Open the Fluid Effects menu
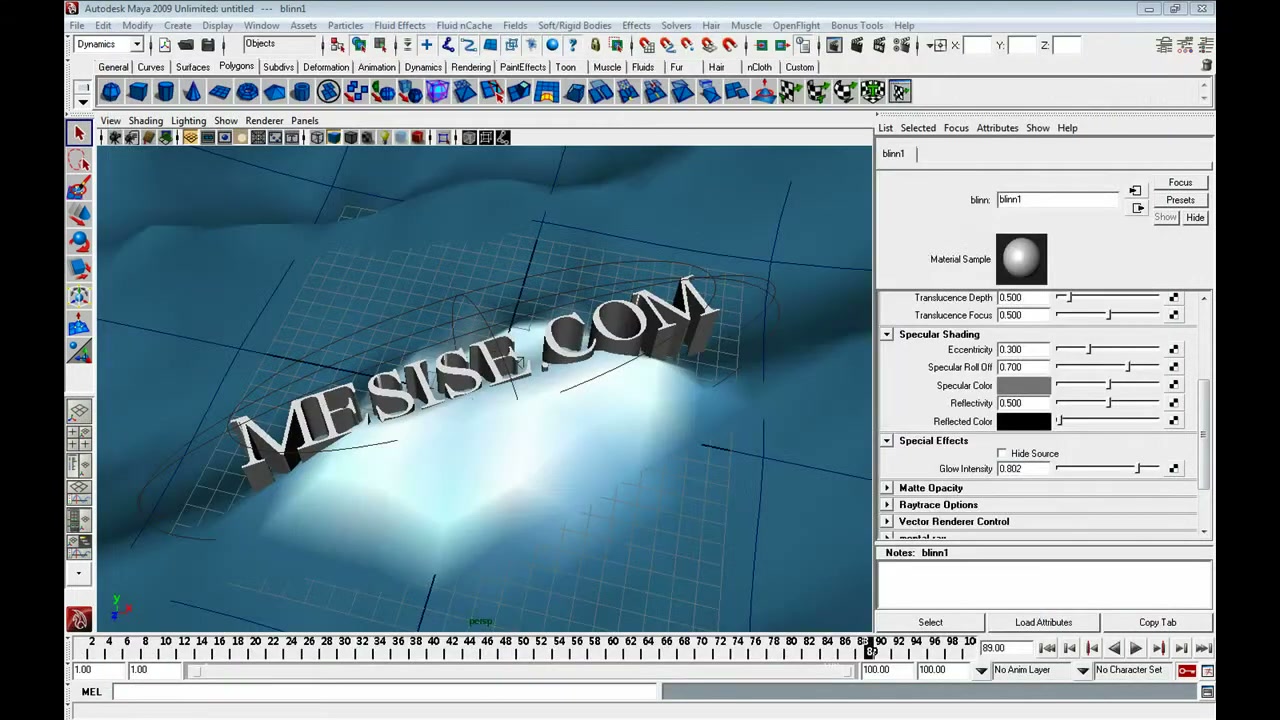 coord(399,25)
